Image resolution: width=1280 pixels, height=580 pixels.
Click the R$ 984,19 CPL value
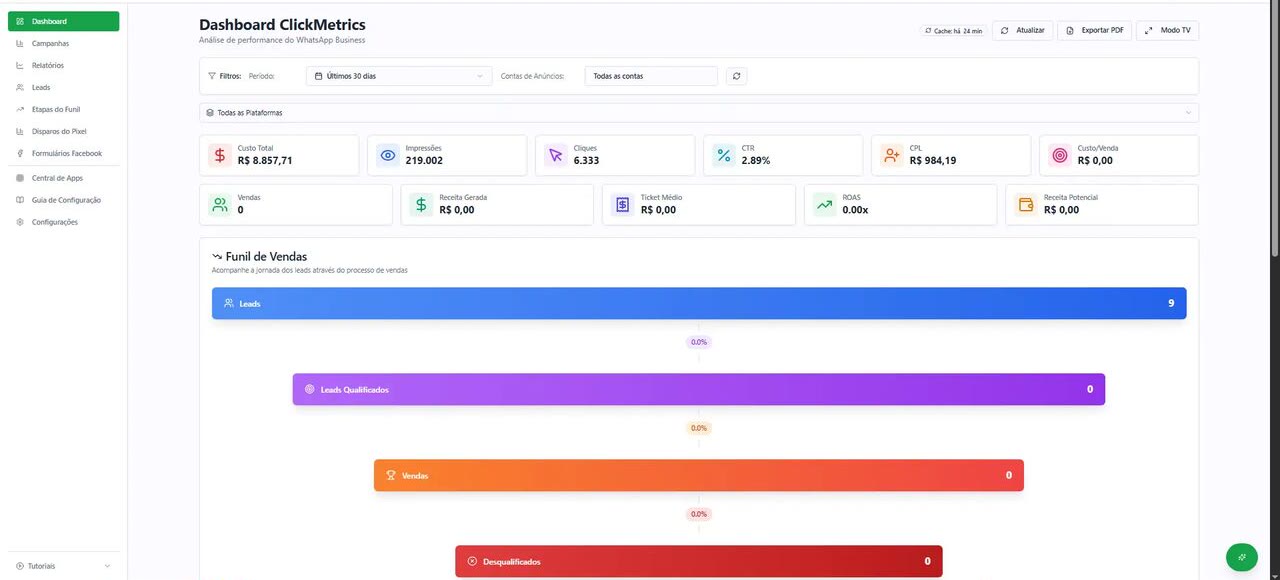tap(933, 161)
